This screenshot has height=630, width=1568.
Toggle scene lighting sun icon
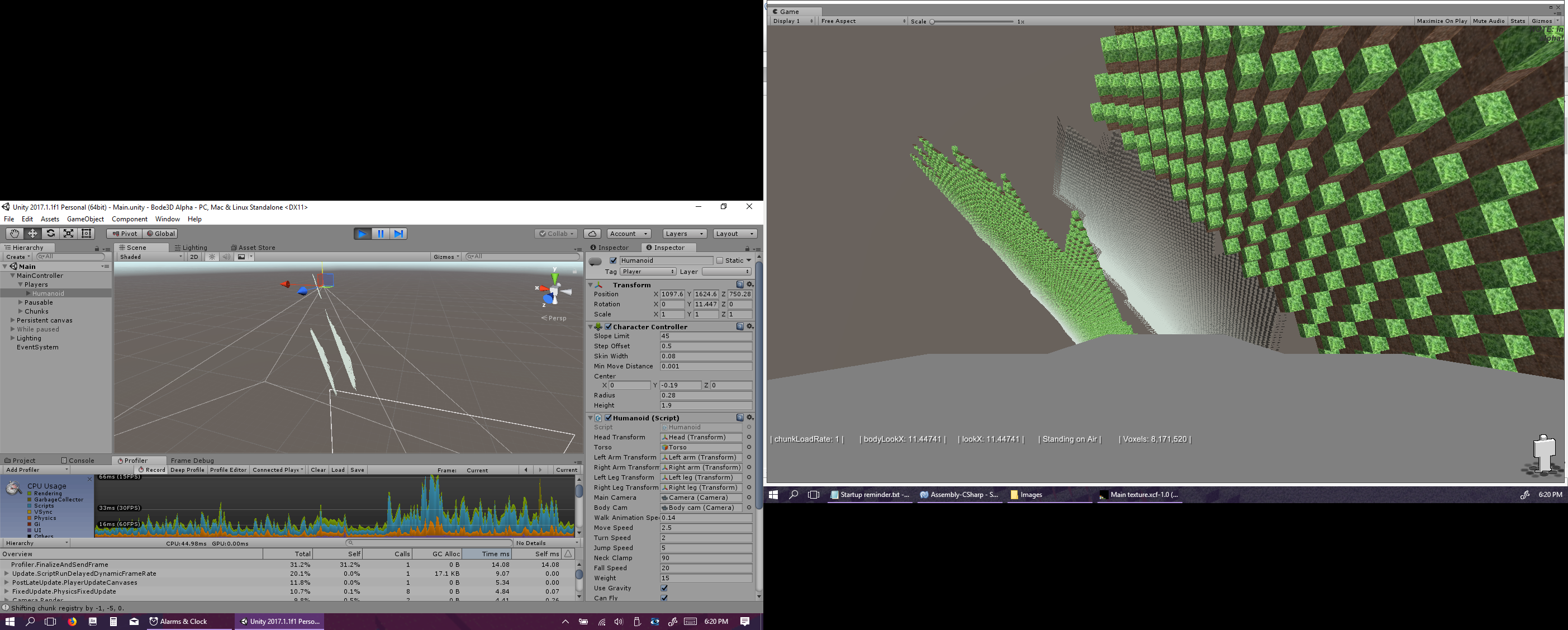tap(212, 257)
